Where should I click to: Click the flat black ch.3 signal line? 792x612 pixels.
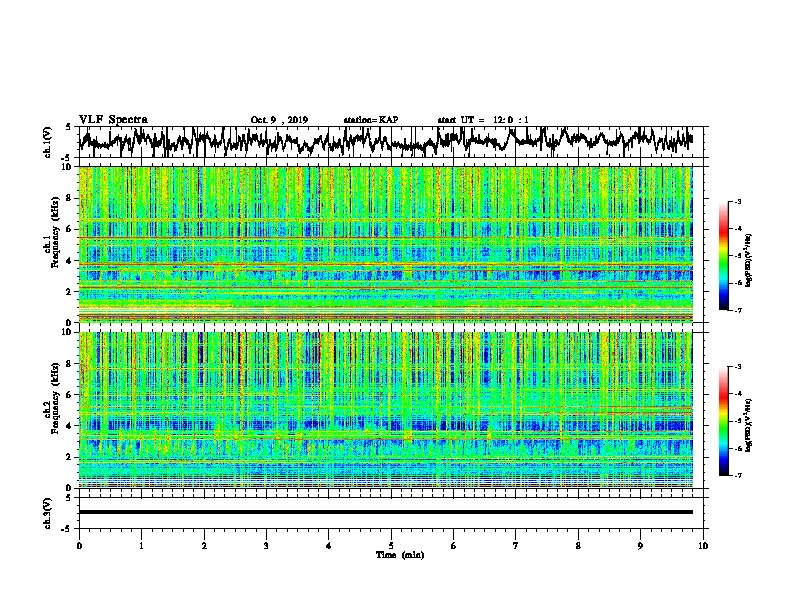click(x=385, y=512)
